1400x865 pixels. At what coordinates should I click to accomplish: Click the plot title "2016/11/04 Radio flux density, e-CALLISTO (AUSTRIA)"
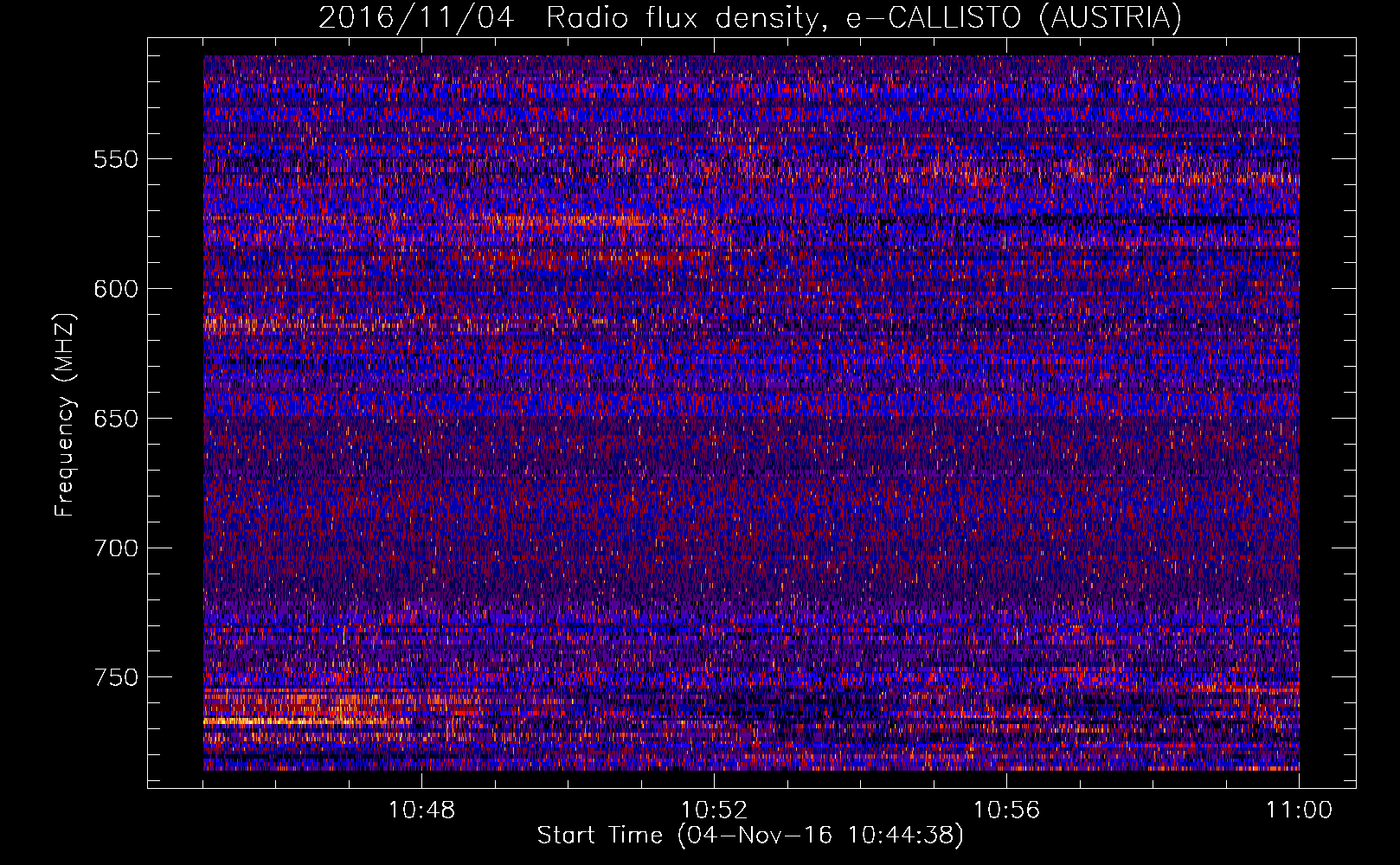click(x=750, y=17)
